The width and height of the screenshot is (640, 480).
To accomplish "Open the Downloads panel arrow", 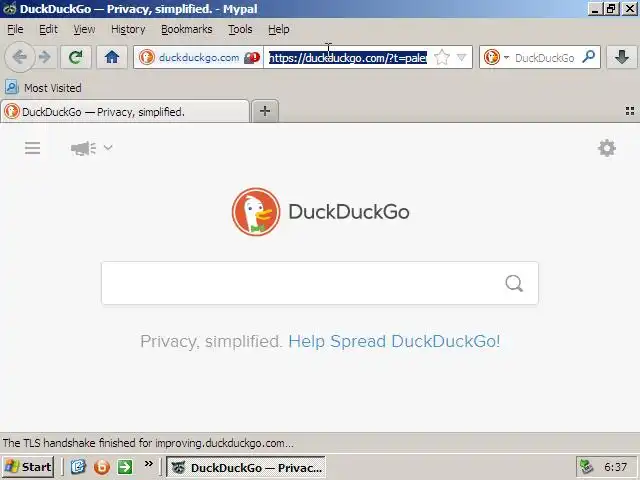I will click(622, 57).
